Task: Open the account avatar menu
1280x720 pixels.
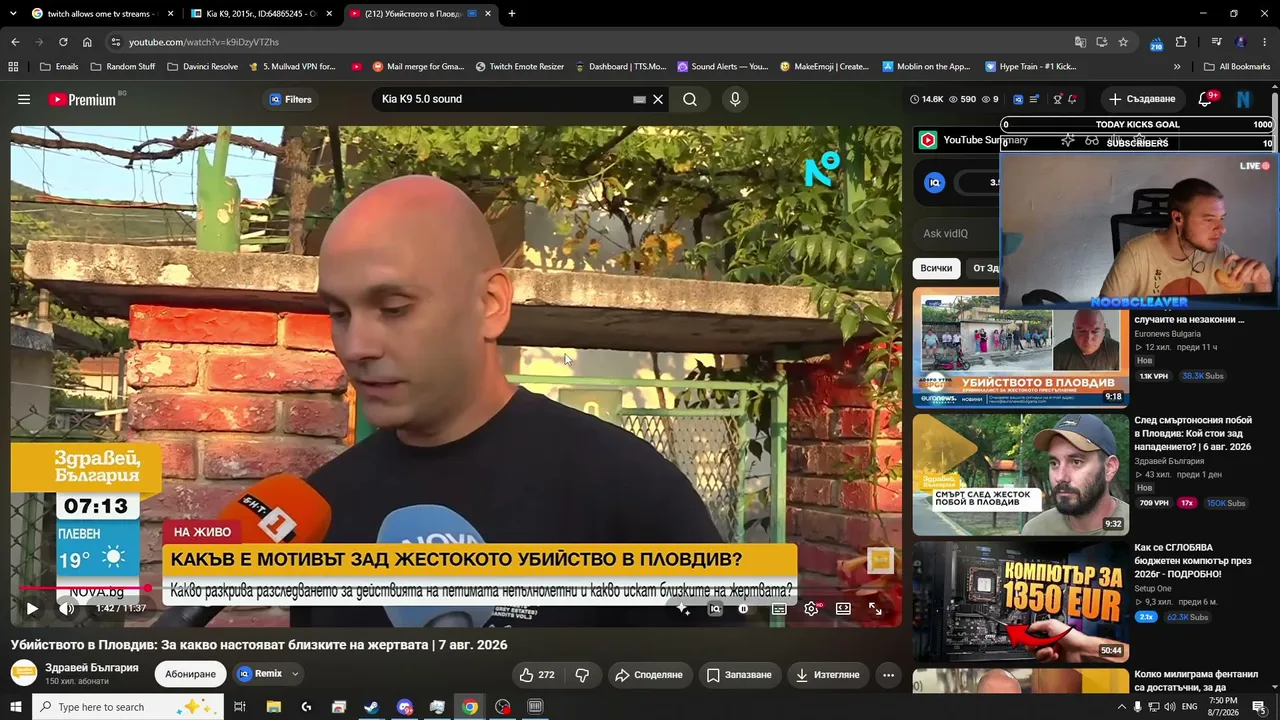Action: pos(1244,99)
